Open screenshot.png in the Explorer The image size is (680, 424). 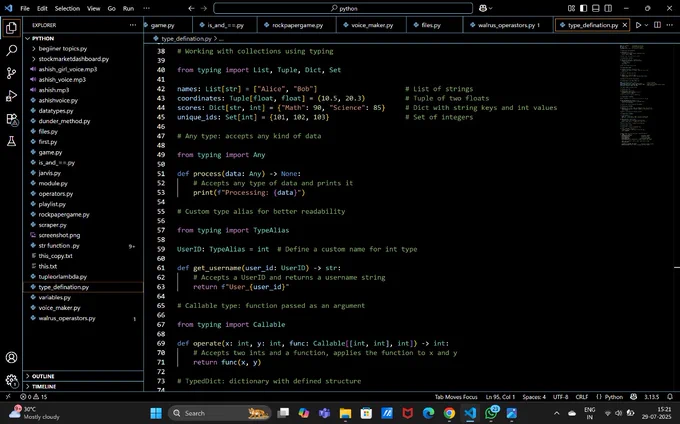pyautogui.click(x=59, y=235)
